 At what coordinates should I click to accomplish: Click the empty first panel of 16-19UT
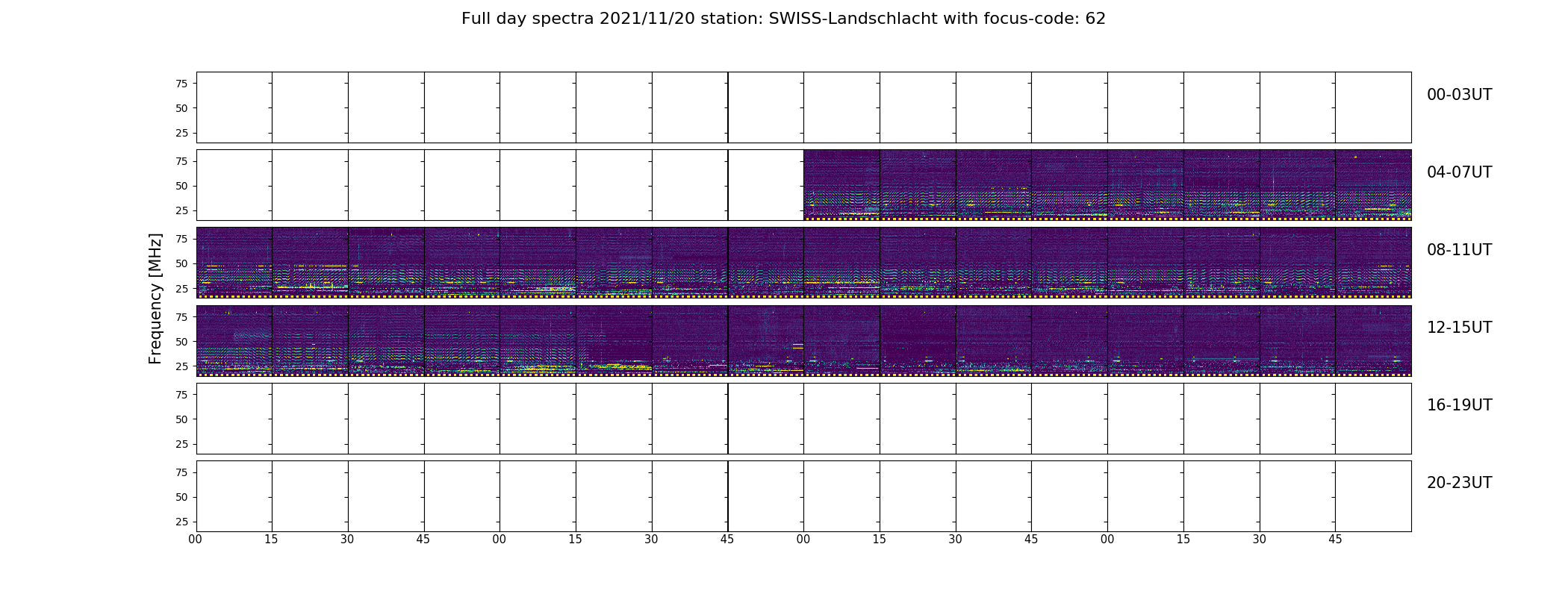click(234, 419)
